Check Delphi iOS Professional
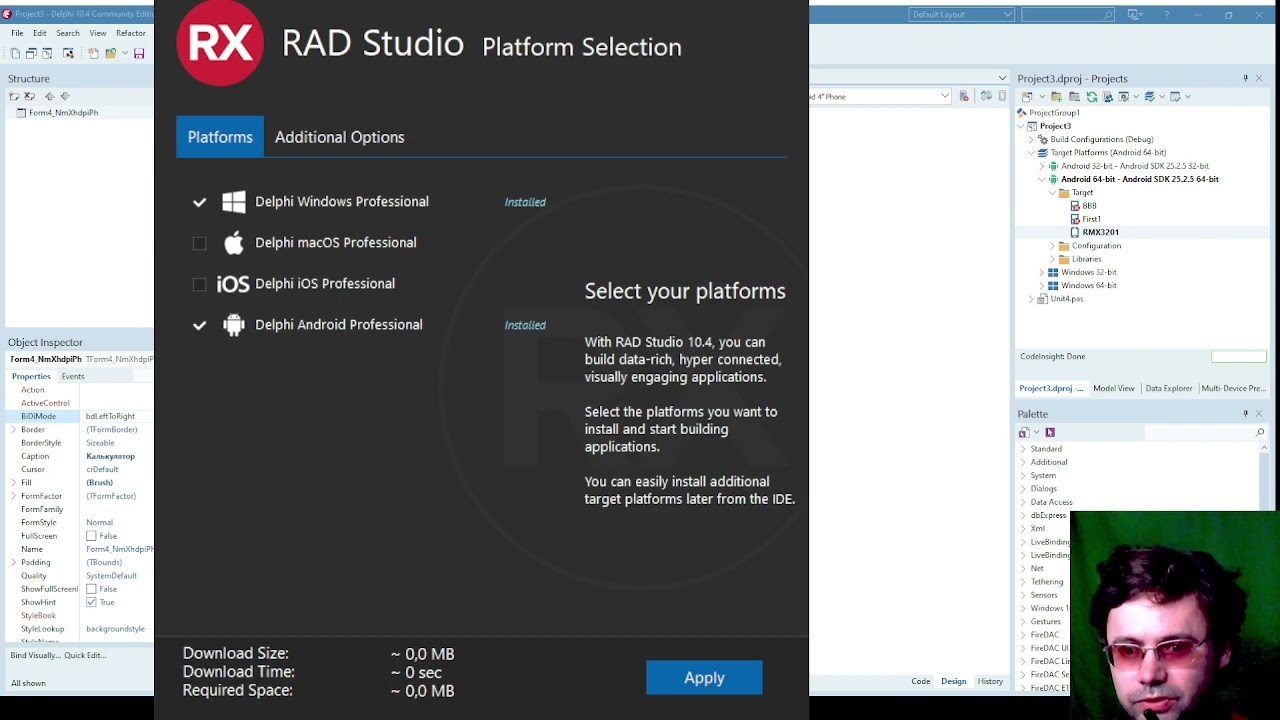Viewport: 1280px width, 720px height. pos(200,284)
